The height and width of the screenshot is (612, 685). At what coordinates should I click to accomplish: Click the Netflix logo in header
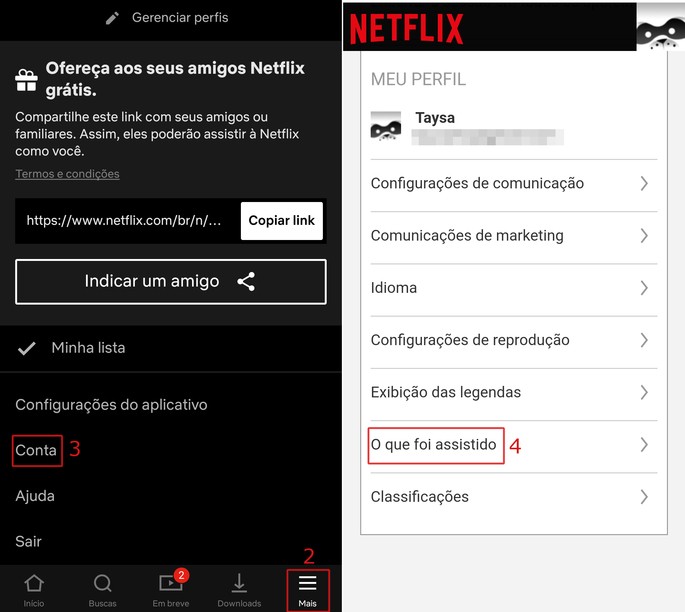pyautogui.click(x=406, y=29)
